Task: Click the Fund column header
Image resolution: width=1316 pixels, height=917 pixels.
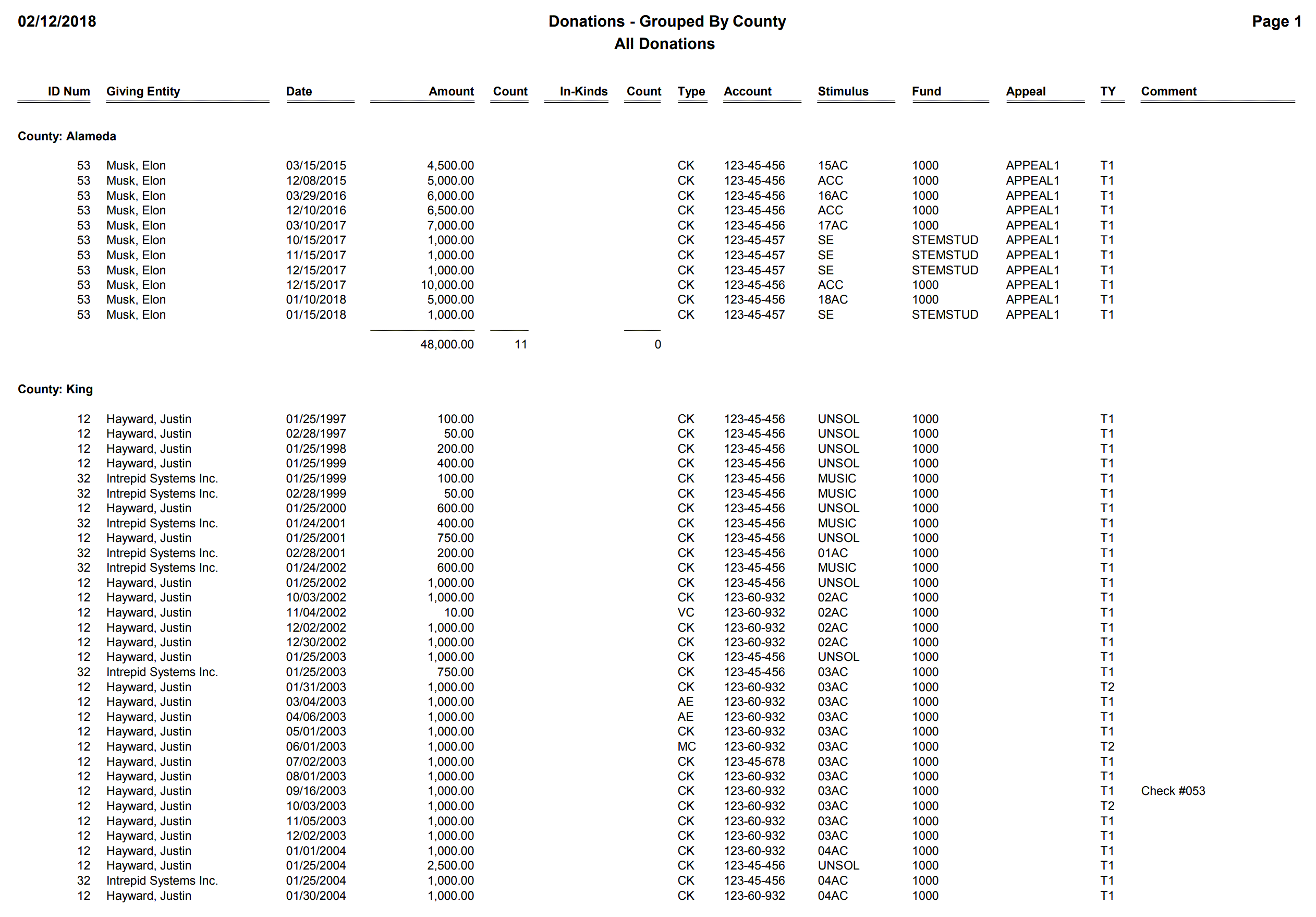Action: pos(926,92)
